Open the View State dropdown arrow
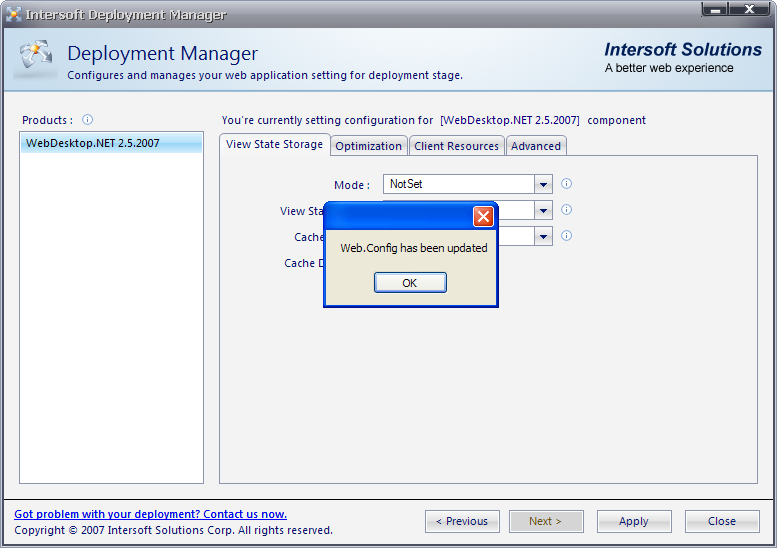This screenshot has width=778, height=549. coord(543,211)
